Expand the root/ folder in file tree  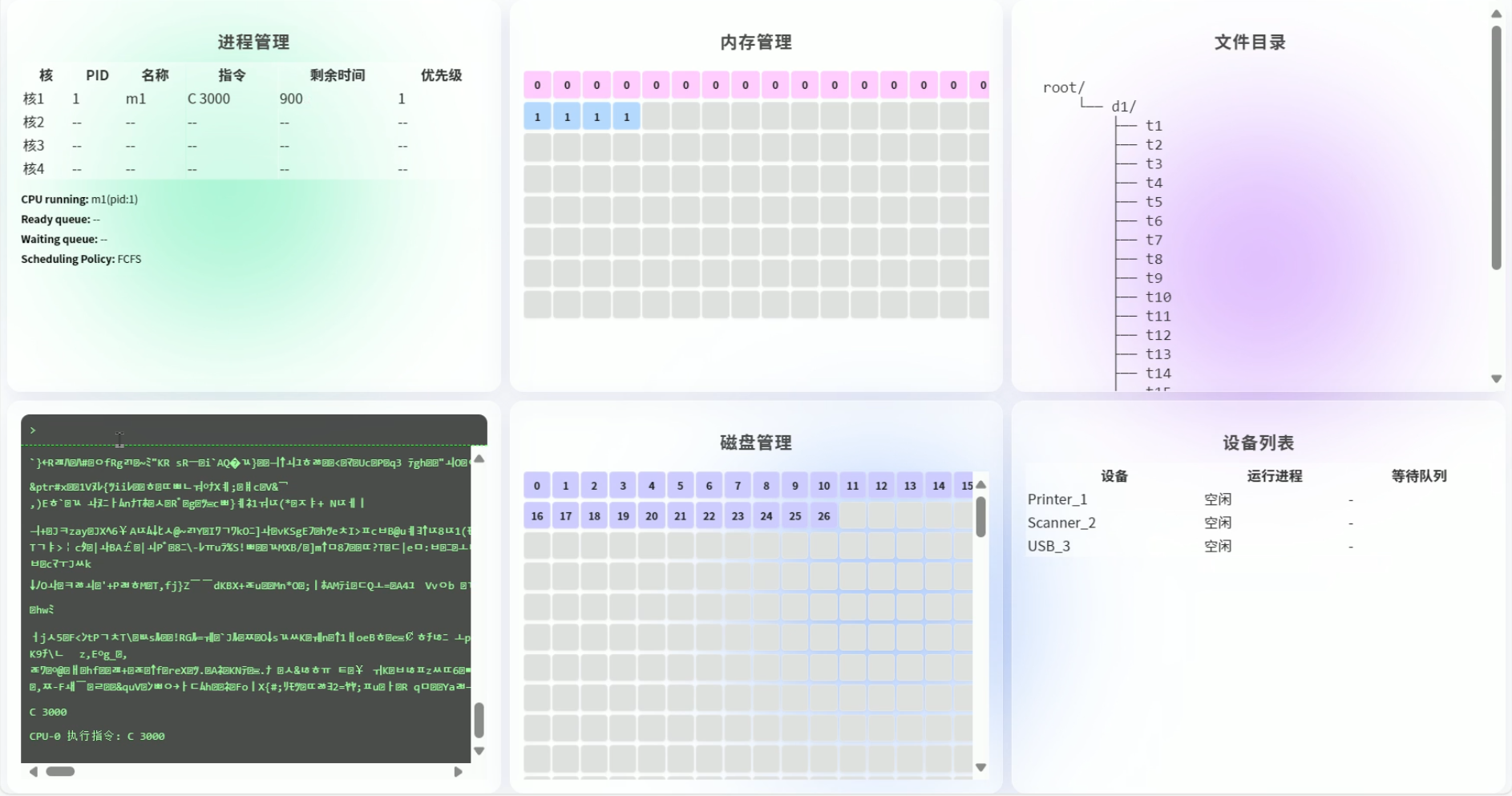1063,87
